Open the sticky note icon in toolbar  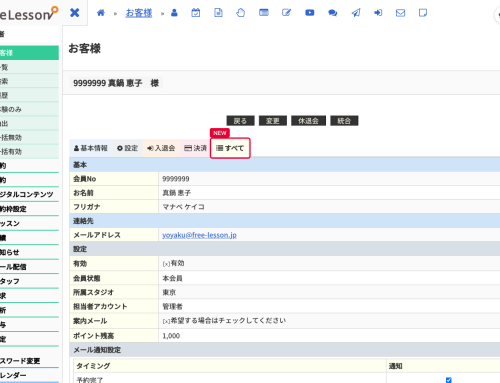coord(423,13)
